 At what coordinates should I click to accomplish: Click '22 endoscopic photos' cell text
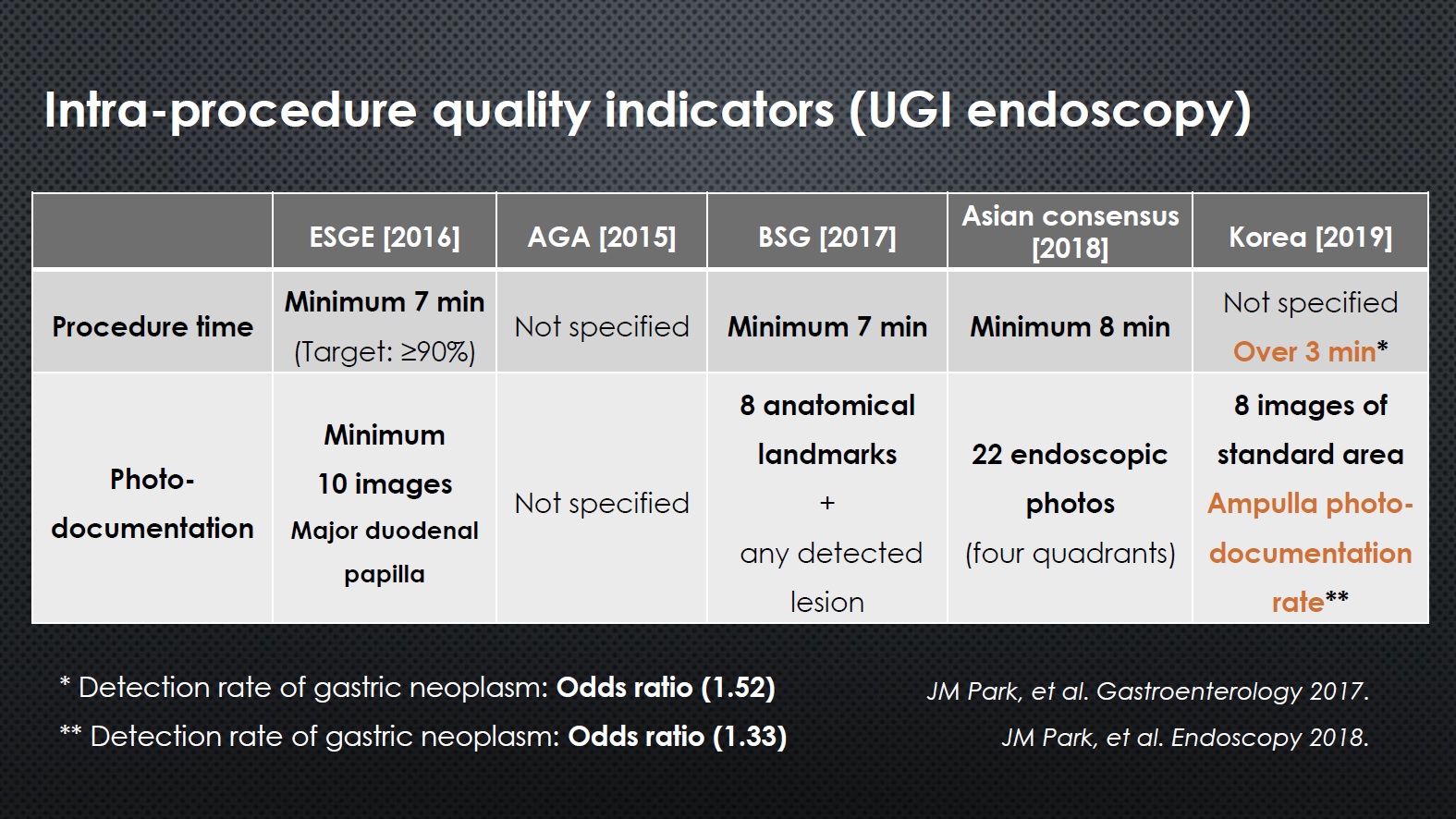tap(1071, 479)
